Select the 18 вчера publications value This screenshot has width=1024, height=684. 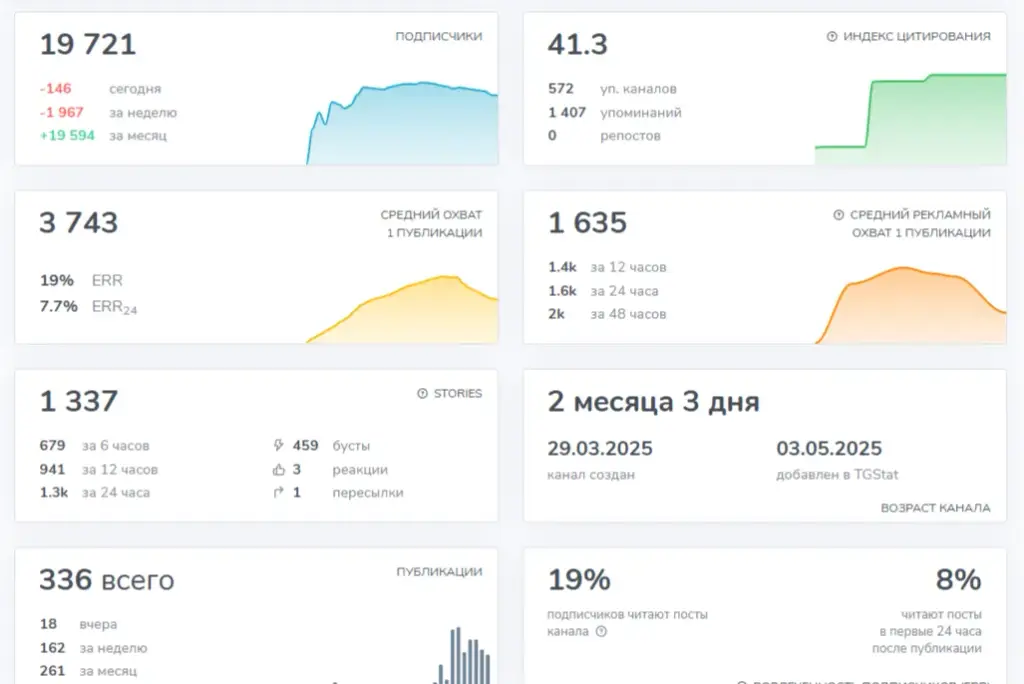(x=48, y=624)
